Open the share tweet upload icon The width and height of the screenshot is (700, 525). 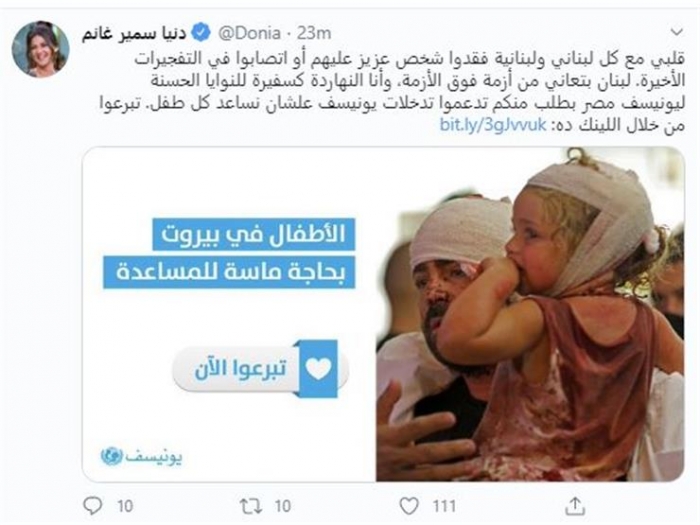click(575, 506)
